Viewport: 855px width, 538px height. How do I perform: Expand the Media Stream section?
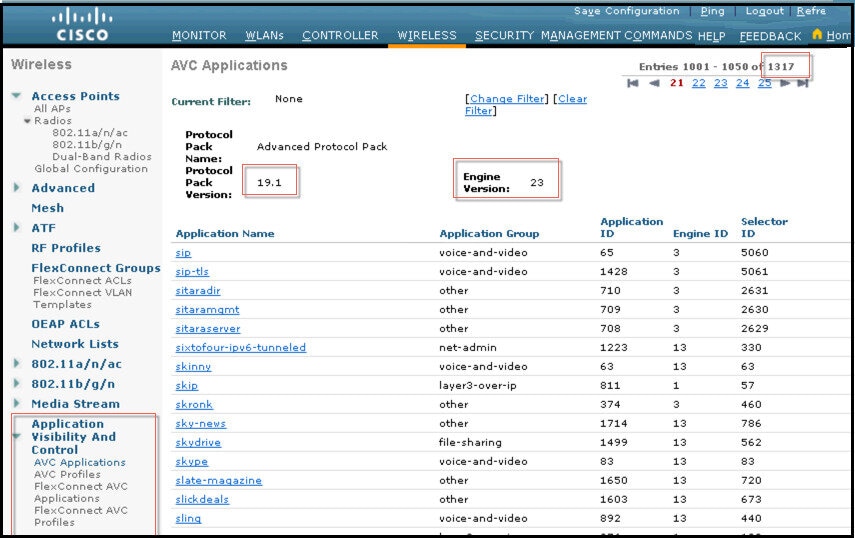coord(16,403)
